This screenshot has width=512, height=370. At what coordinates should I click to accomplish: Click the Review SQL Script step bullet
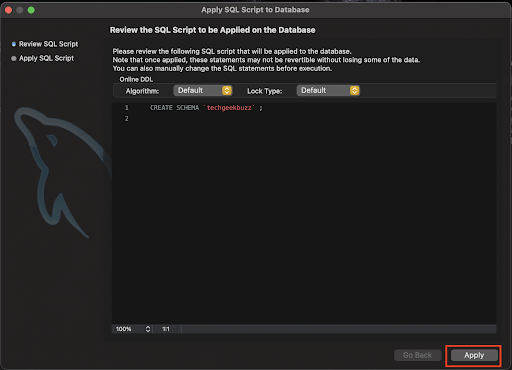[14, 44]
